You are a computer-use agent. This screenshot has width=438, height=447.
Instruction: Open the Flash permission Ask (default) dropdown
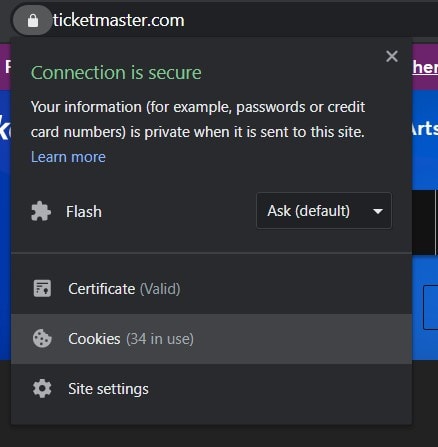coord(324,211)
